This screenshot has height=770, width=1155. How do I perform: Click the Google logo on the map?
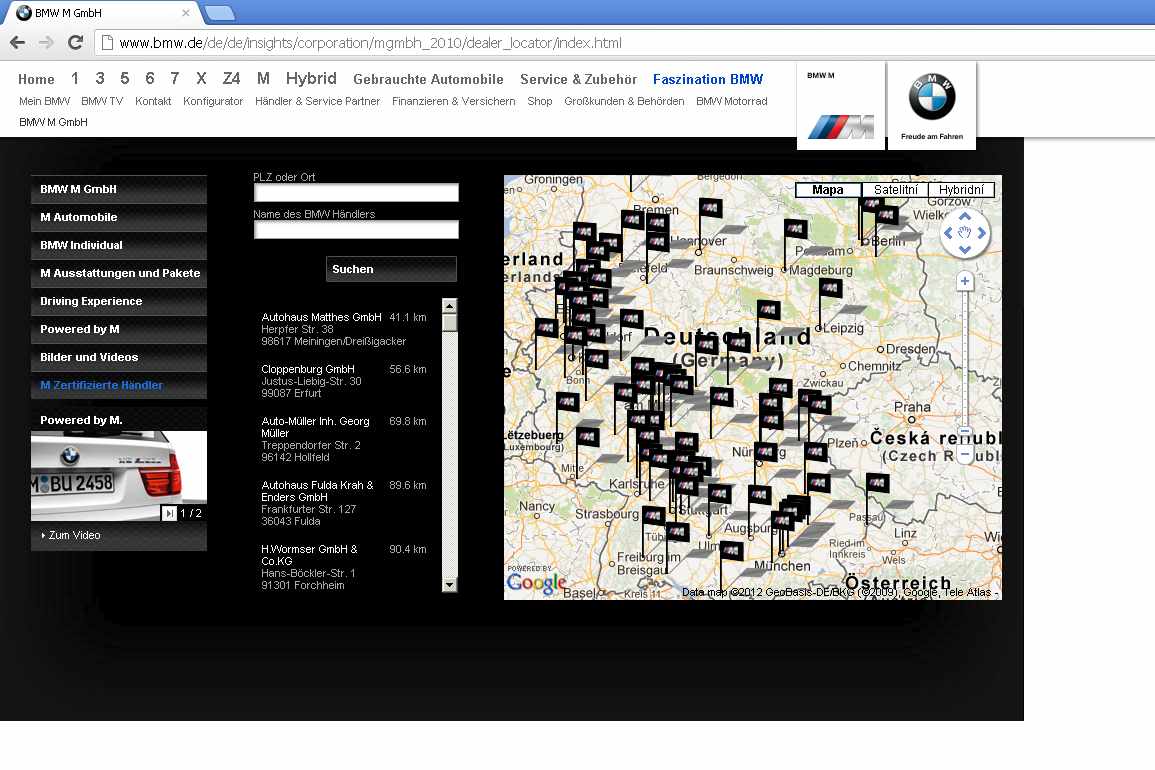pyautogui.click(x=536, y=583)
